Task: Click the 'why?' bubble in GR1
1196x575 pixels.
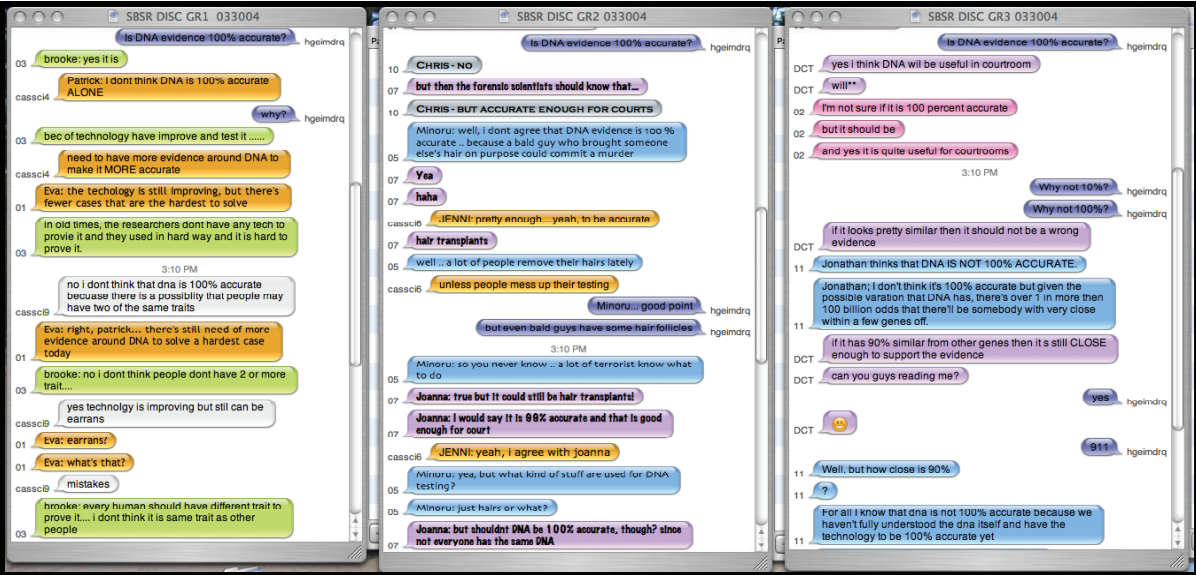Action: (275, 113)
